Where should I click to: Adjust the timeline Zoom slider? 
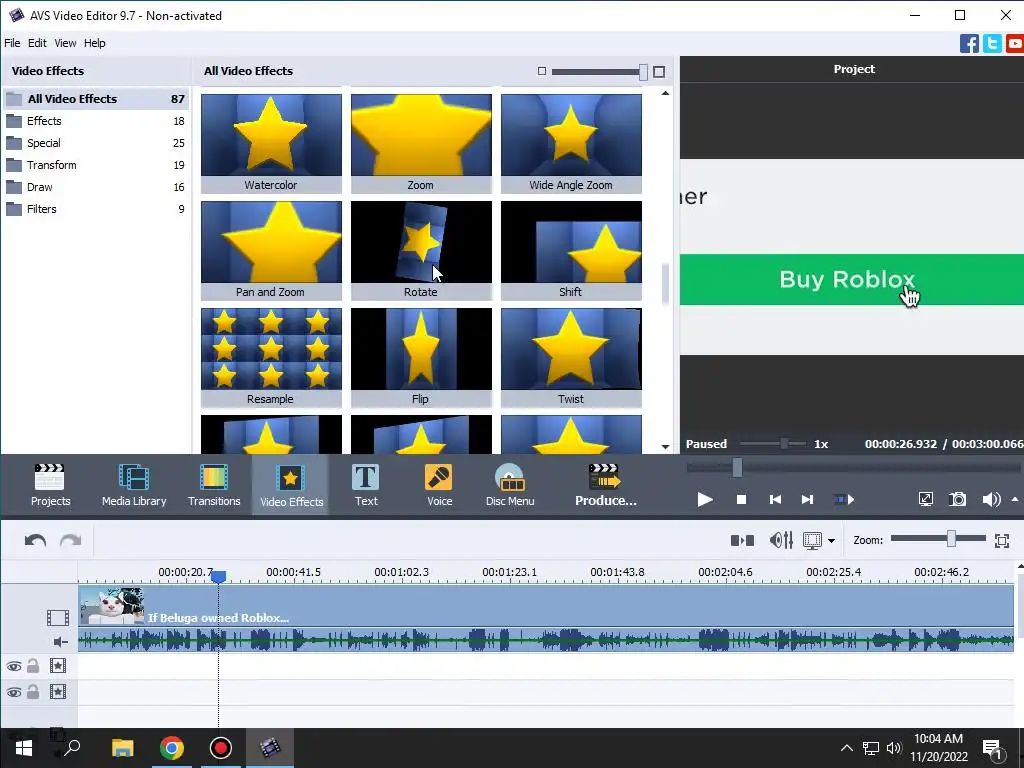click(x=952, y=539)
